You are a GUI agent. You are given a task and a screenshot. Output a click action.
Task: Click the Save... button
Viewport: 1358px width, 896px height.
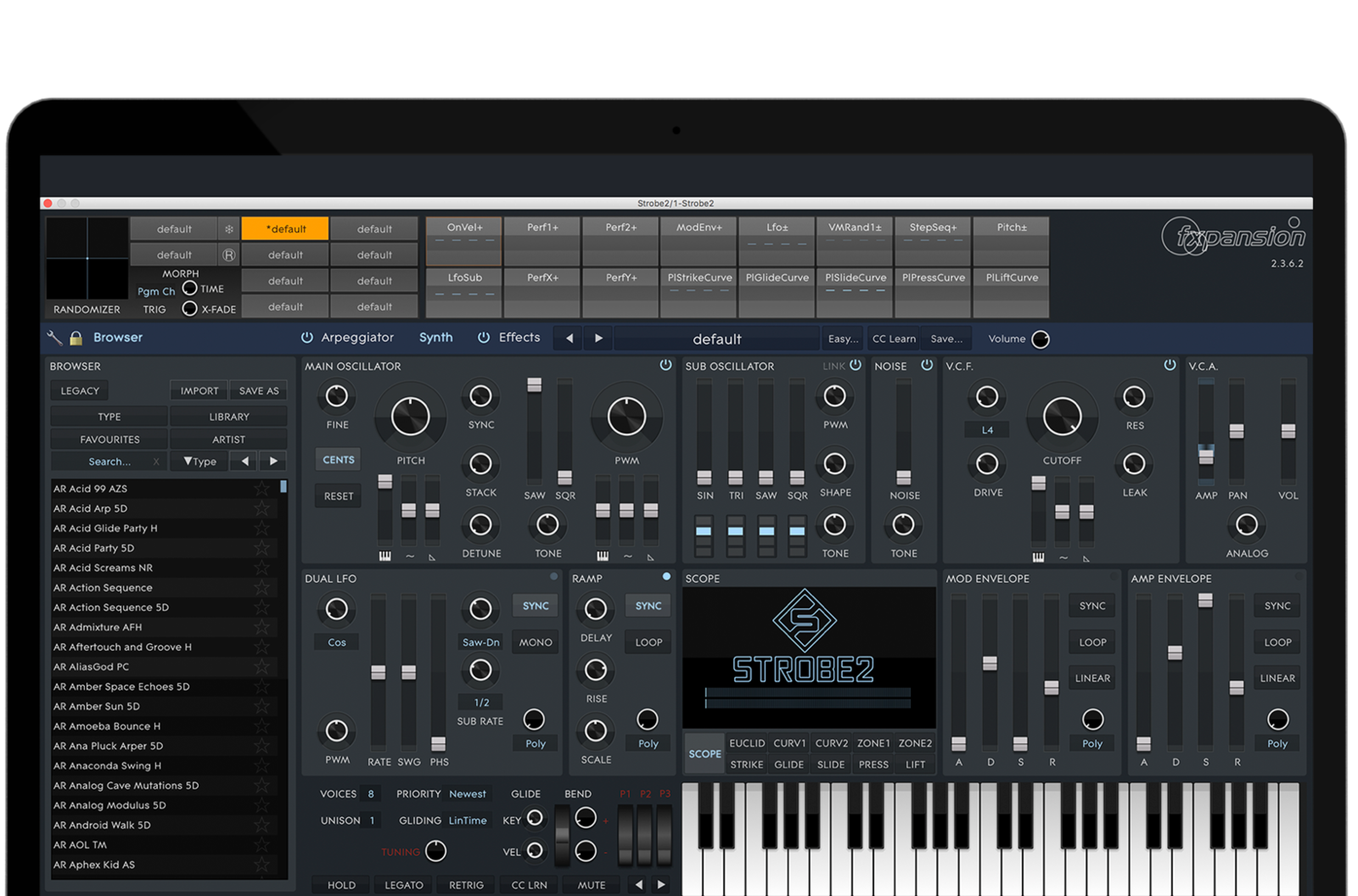point(946,339)
